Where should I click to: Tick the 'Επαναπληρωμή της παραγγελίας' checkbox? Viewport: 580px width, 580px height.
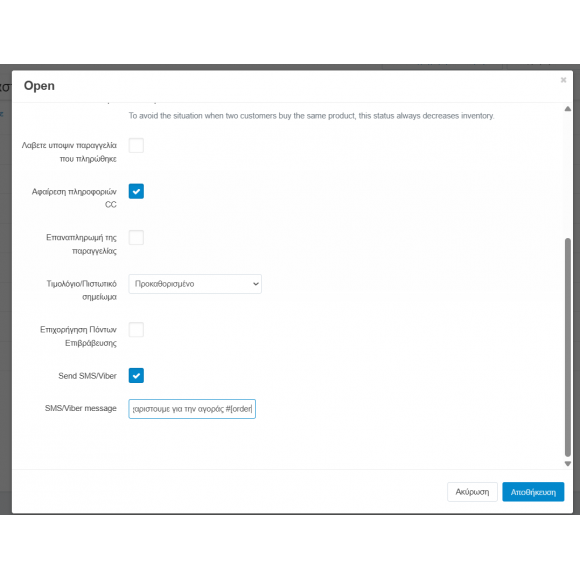[136, 237]
